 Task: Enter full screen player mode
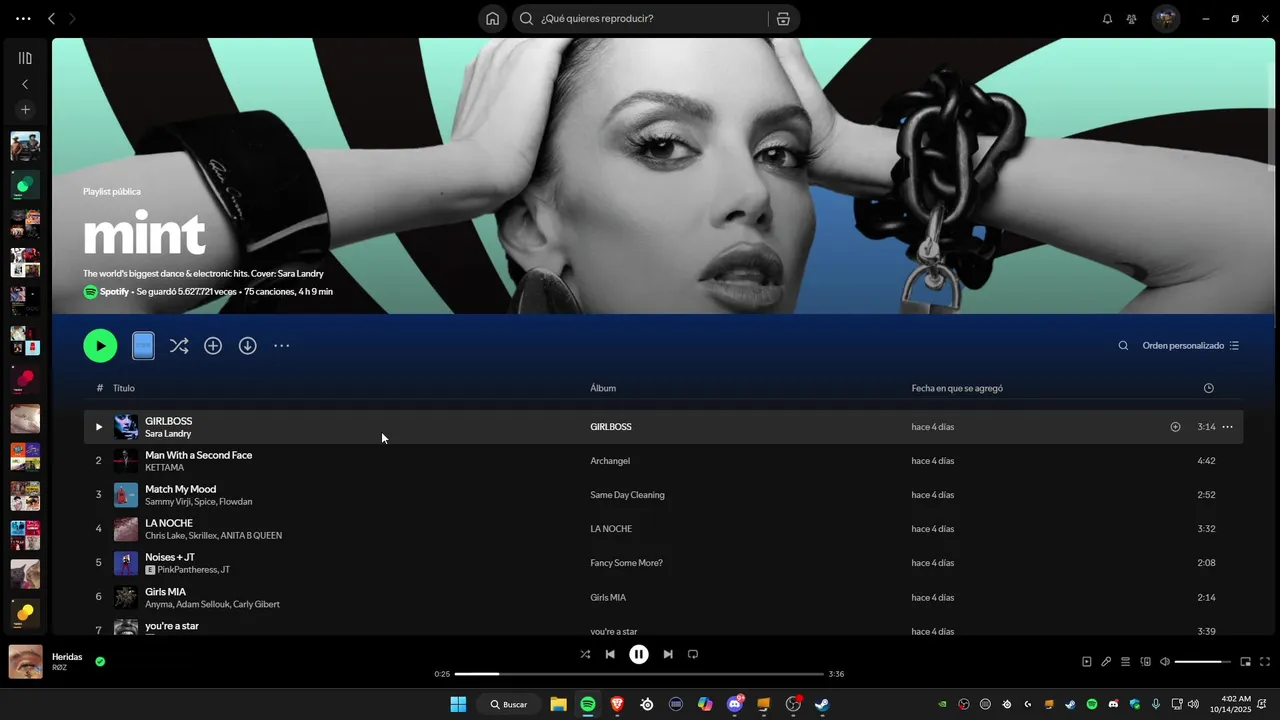(x=1265, y=661)
